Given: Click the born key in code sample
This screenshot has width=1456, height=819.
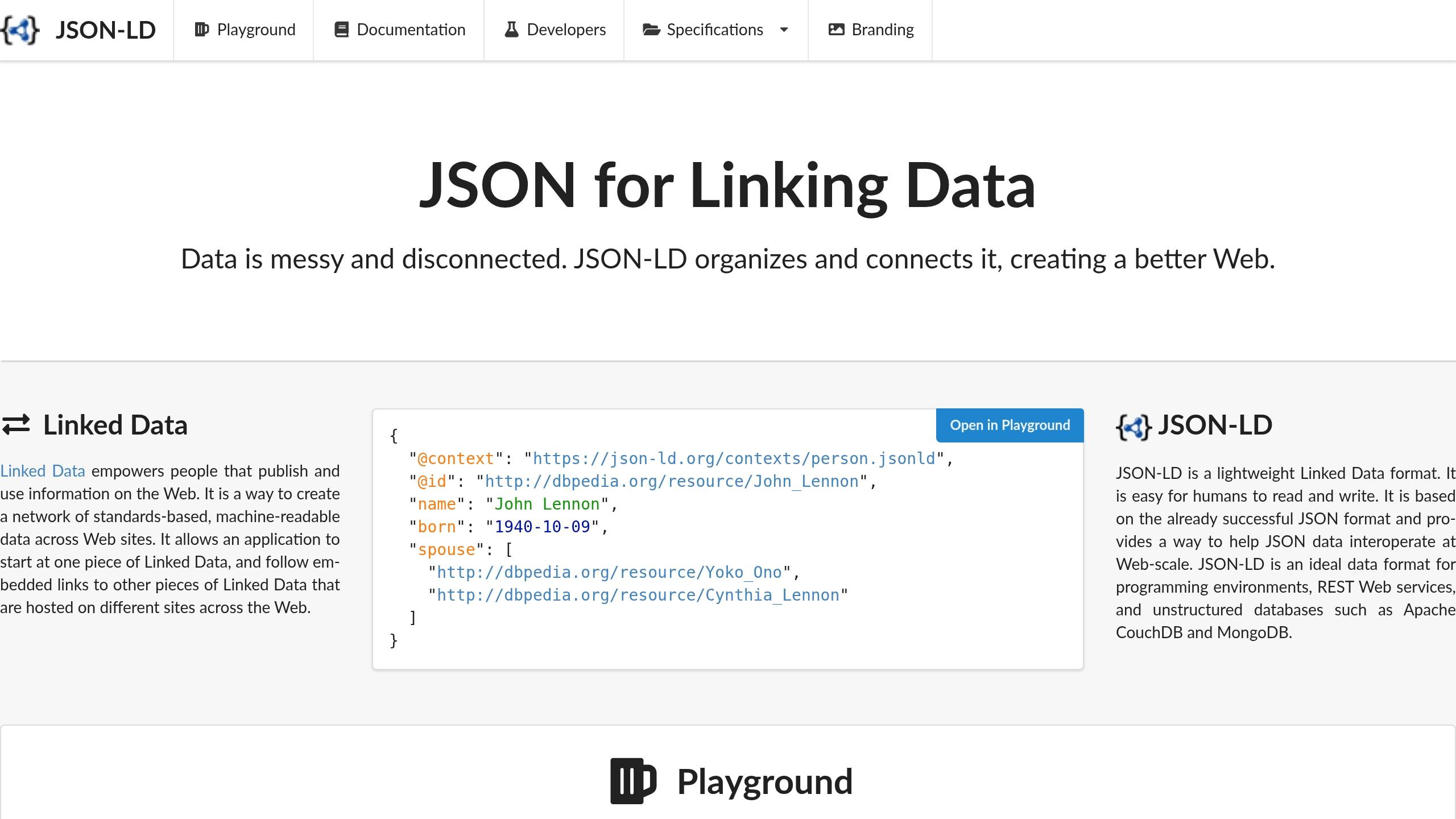Looking at the screenshot, I should [437, 527].
